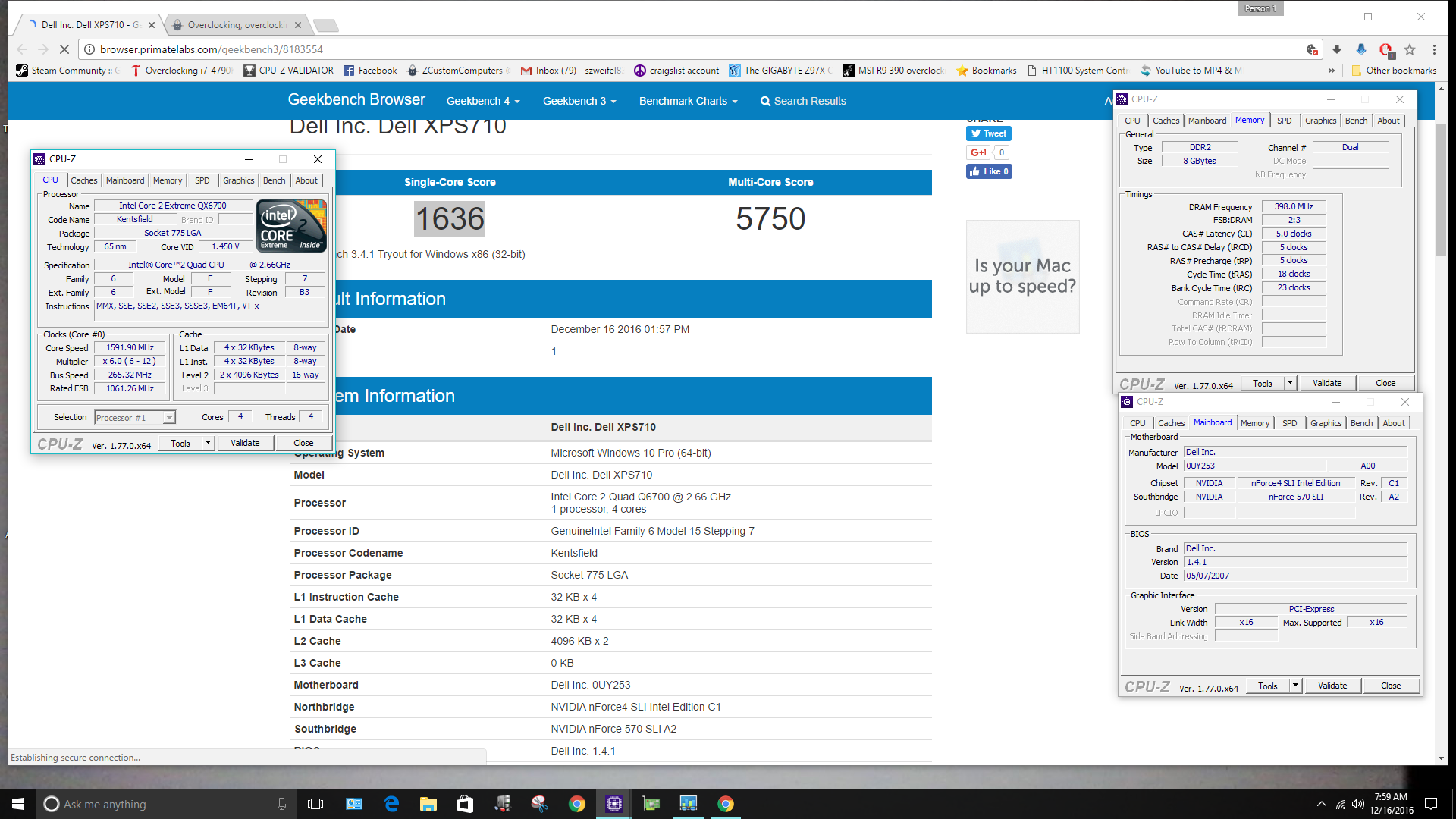Click the browser back arrow
The width and height of the screenshot is (1456, 819).
tap(22, 49)
